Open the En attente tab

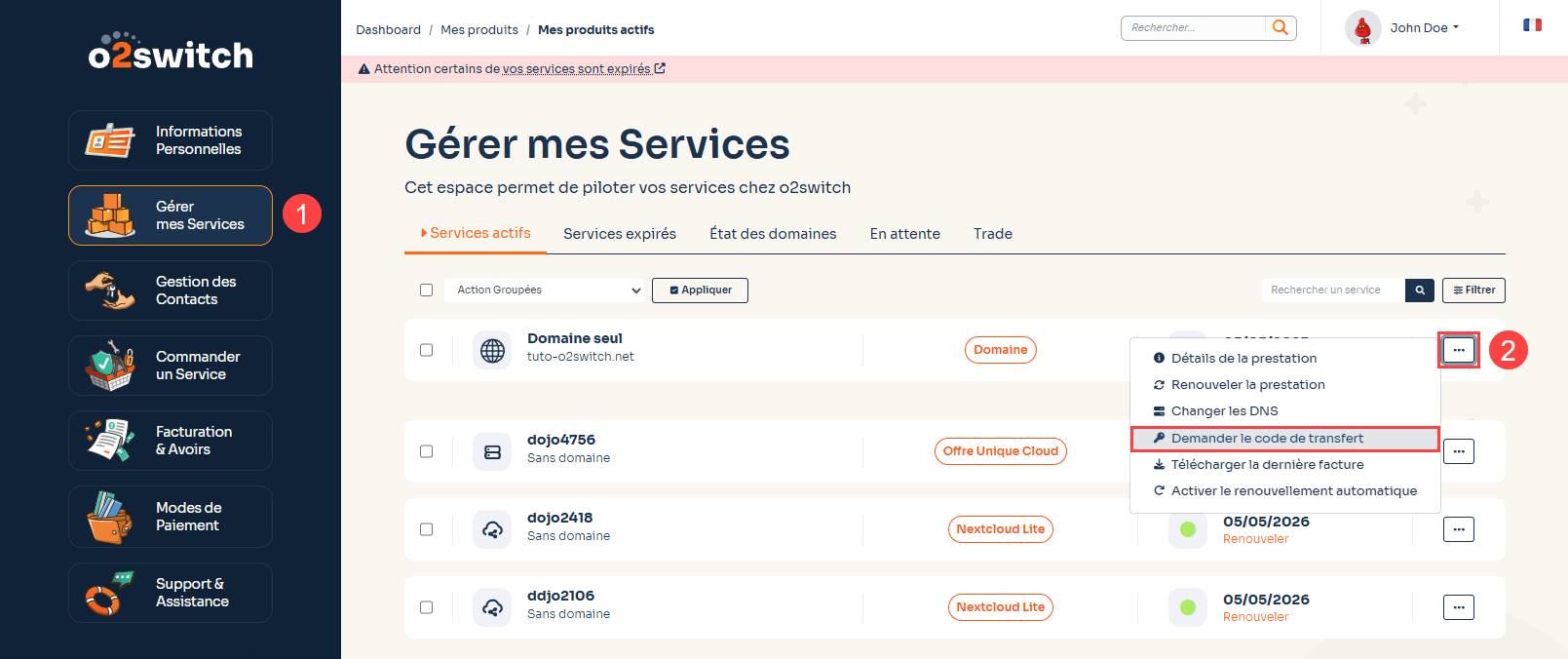point(905,234)
